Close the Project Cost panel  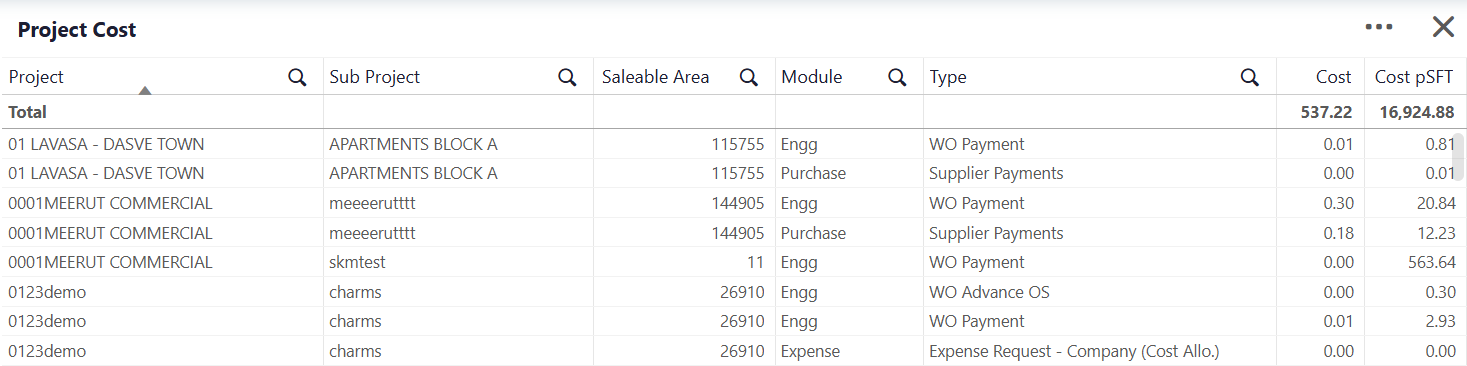[x=1443, y=27]
